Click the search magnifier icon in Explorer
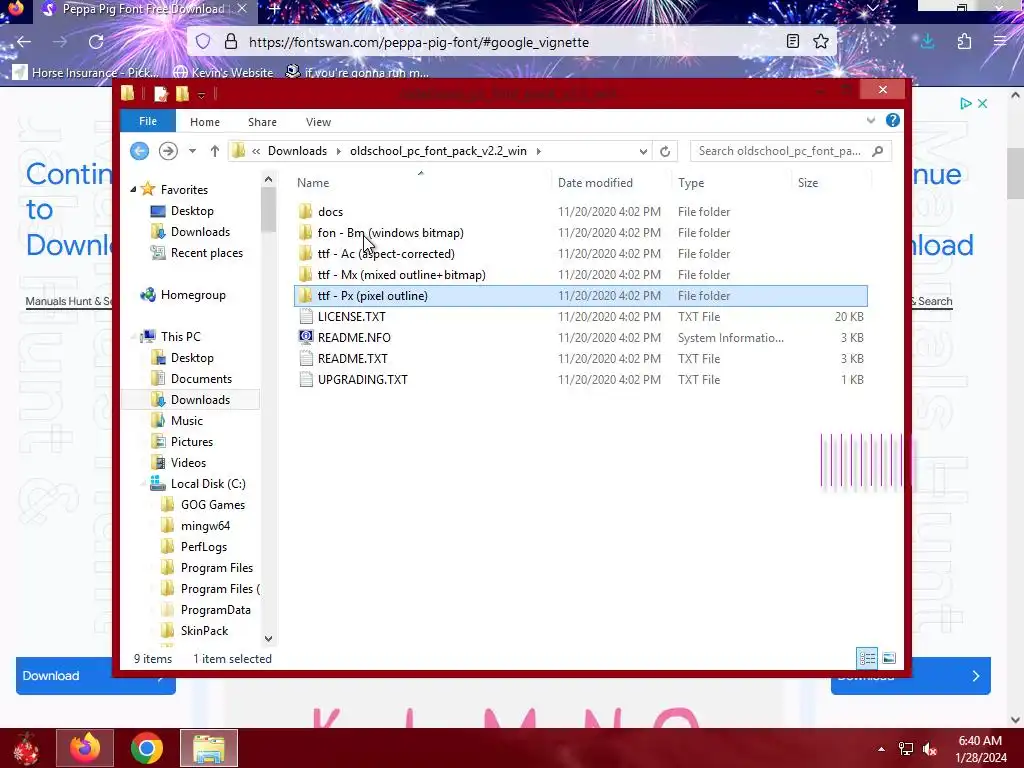The height and width of the screenshot is (768, 1024). (x=878, y=151)
